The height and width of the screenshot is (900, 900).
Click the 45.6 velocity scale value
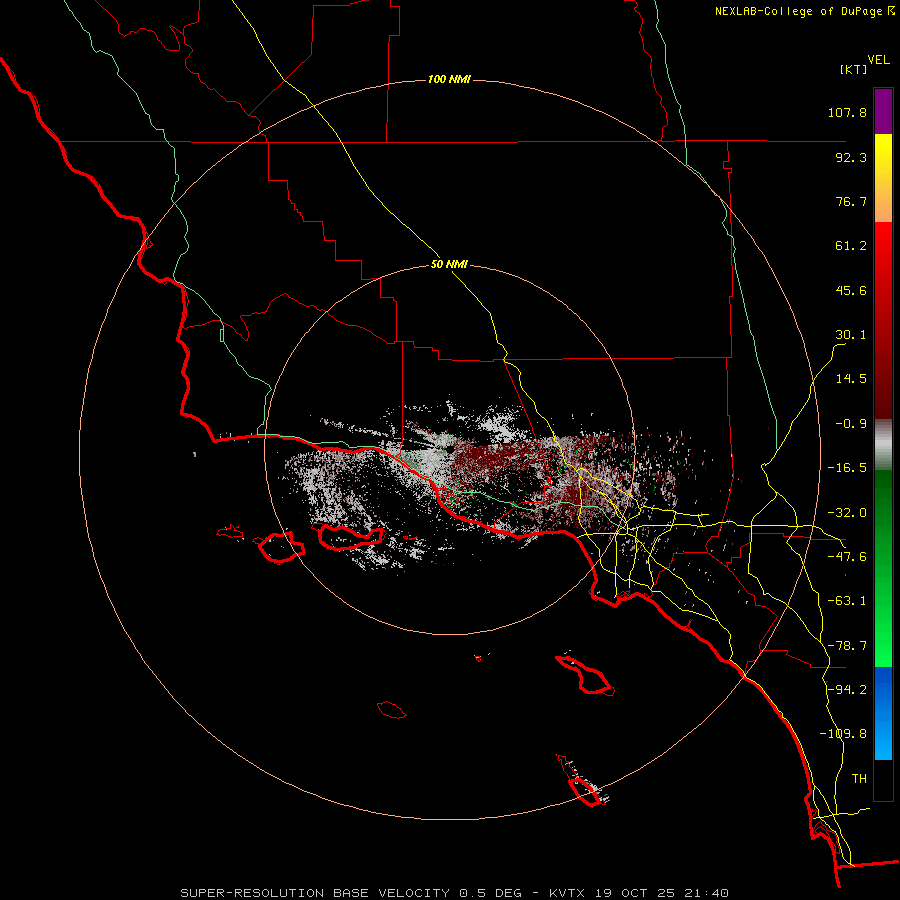point(851,290)
